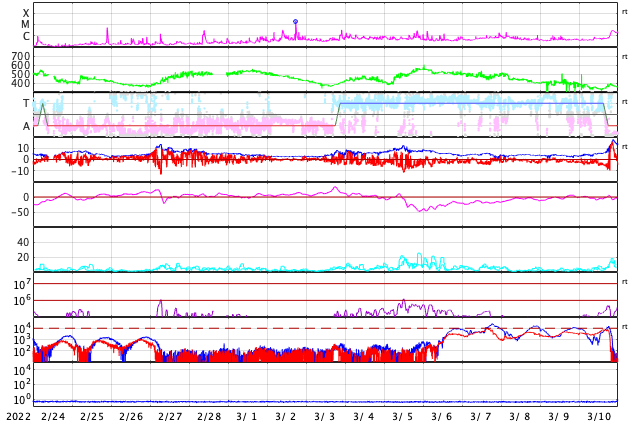
Task: Click the 10^0 axis label on bottom panel
Action: (22, 400)
